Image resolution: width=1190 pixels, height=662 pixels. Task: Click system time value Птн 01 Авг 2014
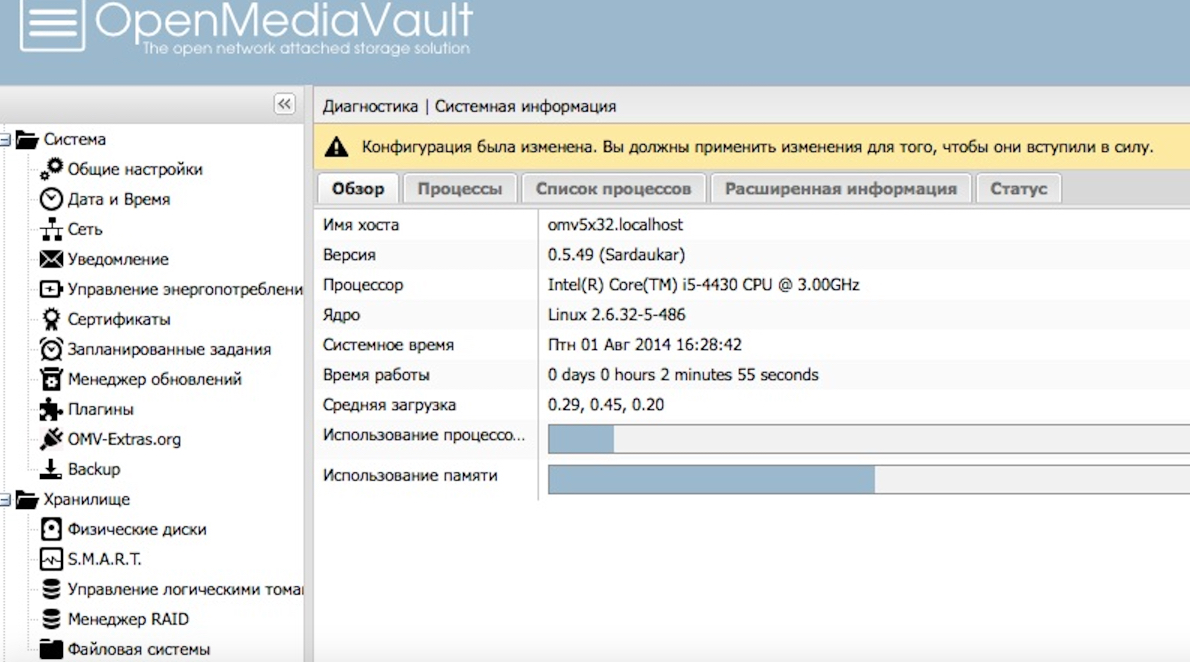point(644,345)
